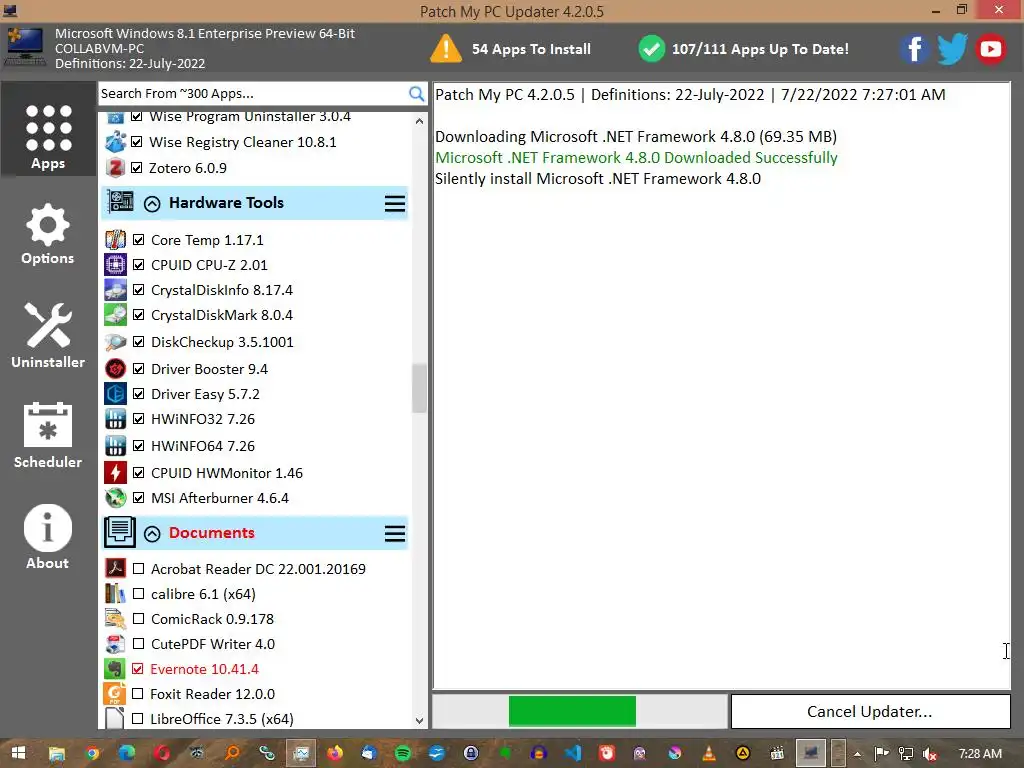
Task: Click the 54 Apps To Install label
Action: point(531,49)
